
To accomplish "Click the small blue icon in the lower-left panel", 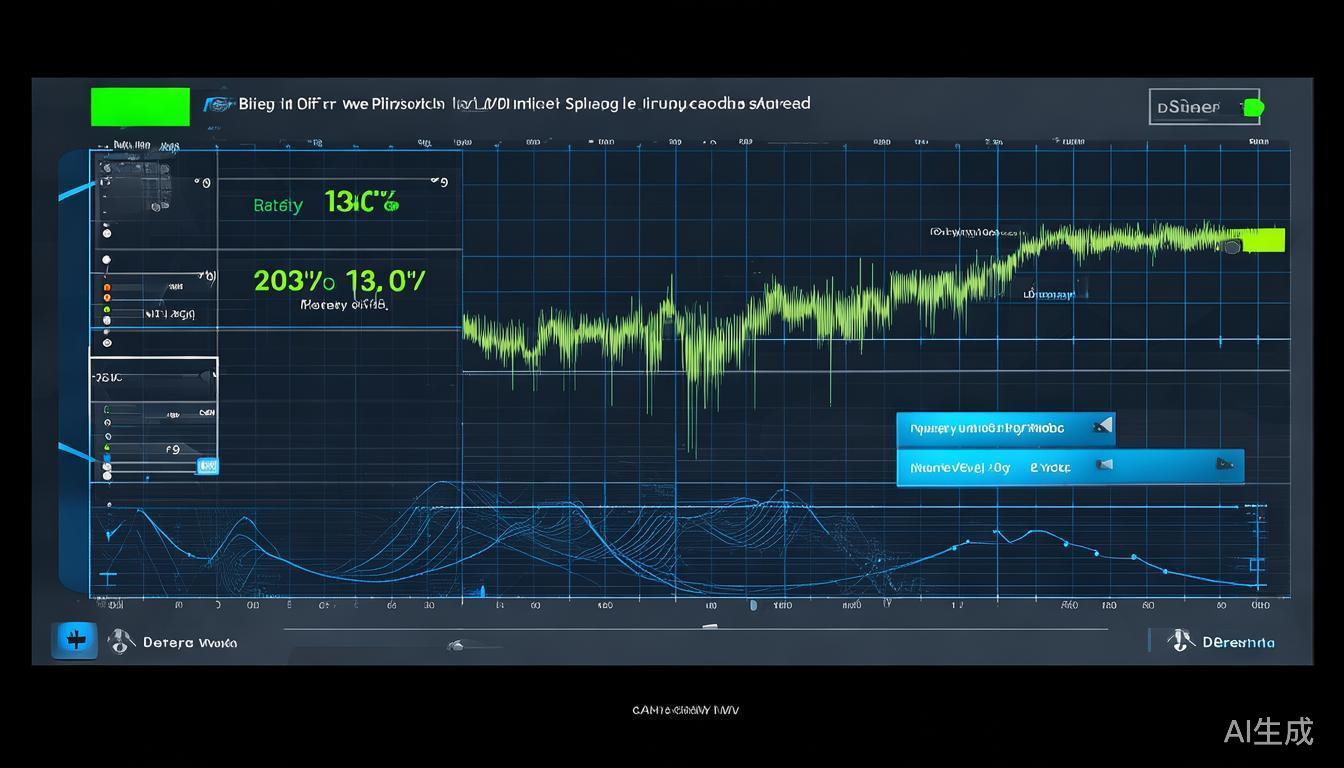I will (x=208, y=466).
